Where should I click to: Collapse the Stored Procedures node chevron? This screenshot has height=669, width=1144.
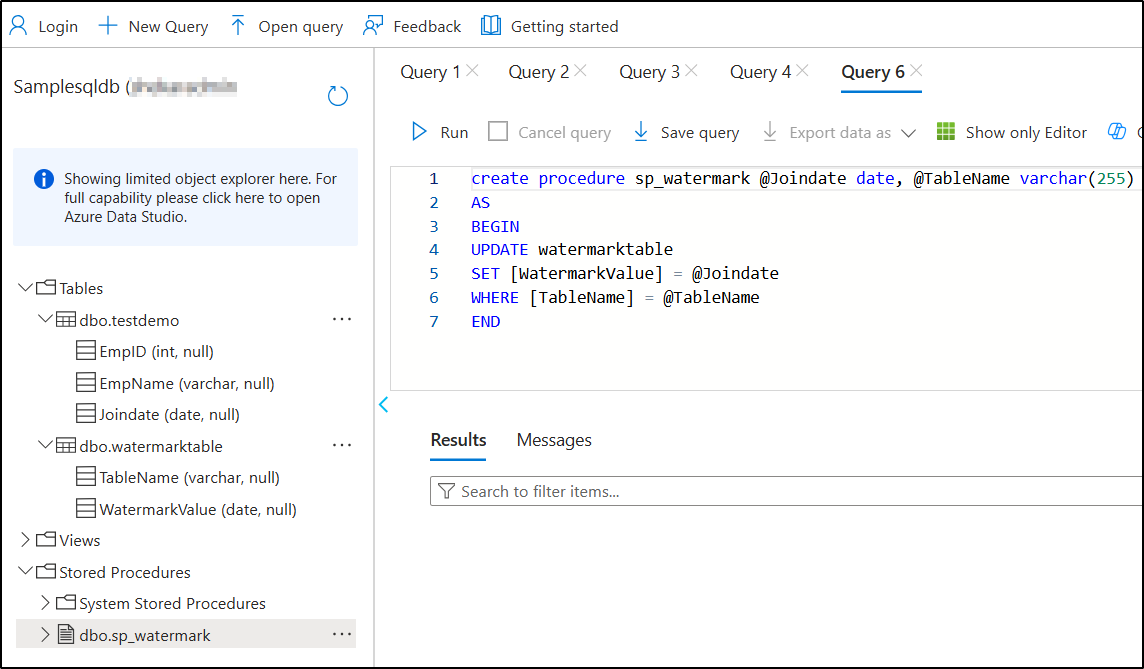coord(26,571)
